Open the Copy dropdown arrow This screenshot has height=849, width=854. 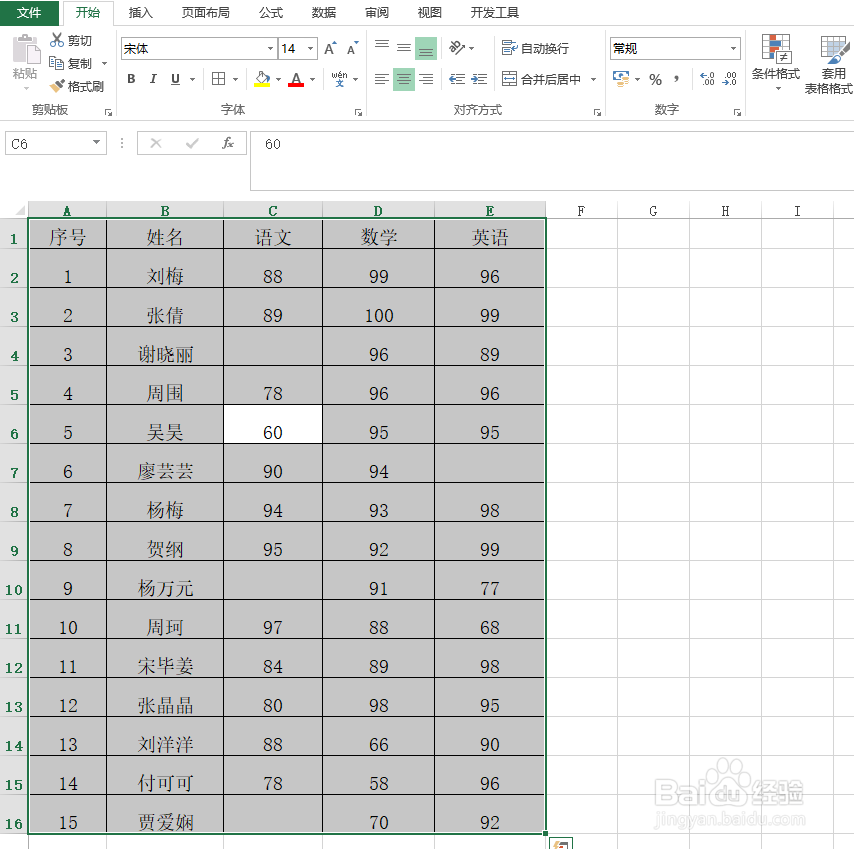(x=105, y=64)
